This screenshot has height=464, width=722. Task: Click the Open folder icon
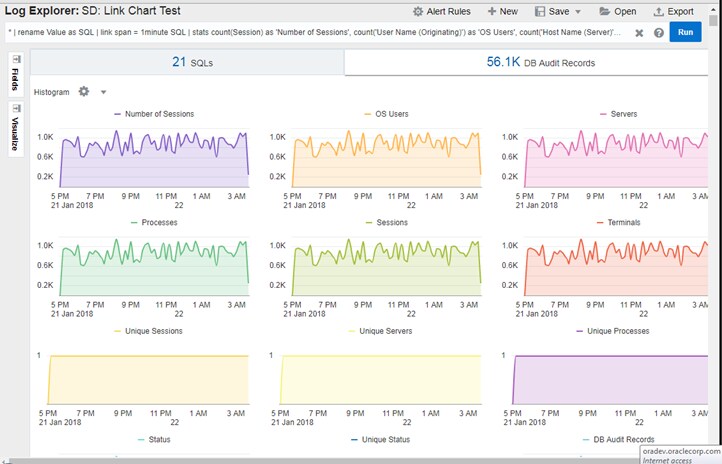pos(605,12)
